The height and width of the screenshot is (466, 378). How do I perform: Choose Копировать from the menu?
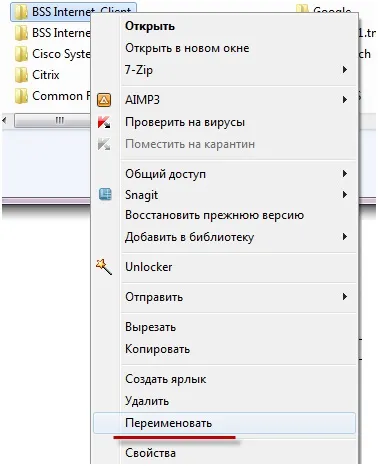point(225,349)
